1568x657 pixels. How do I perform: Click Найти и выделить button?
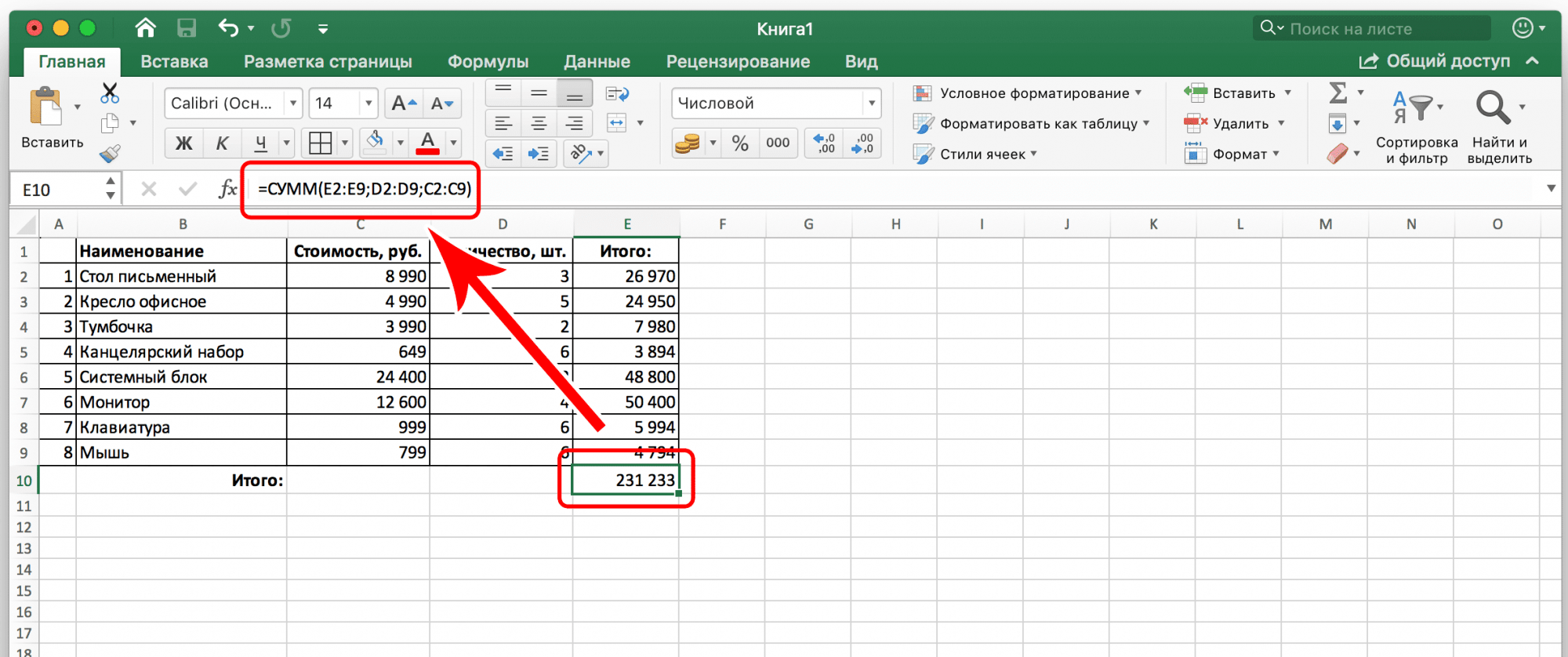tap(1499, 127)
